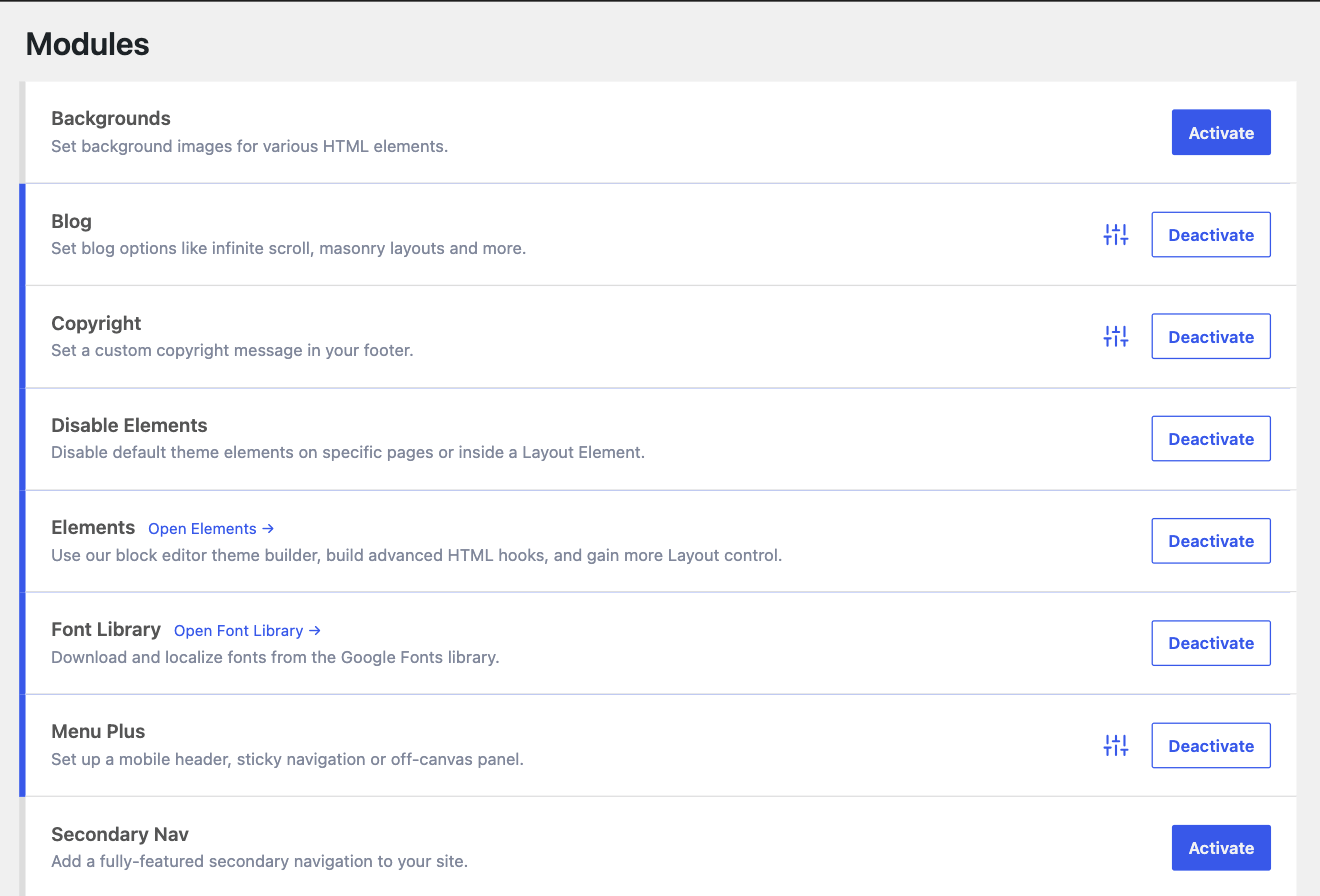Select the Copyright module title
This screenshot has height=896, width=1320.
pyautogui.click(x=96, y=323)
